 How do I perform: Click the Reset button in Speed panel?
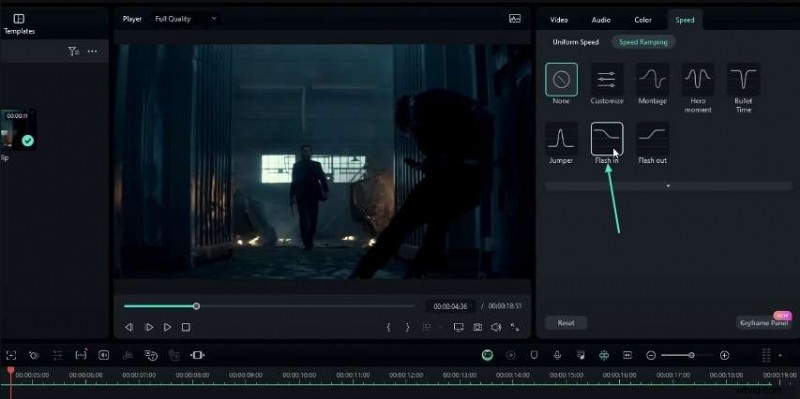tap(566, 323)
